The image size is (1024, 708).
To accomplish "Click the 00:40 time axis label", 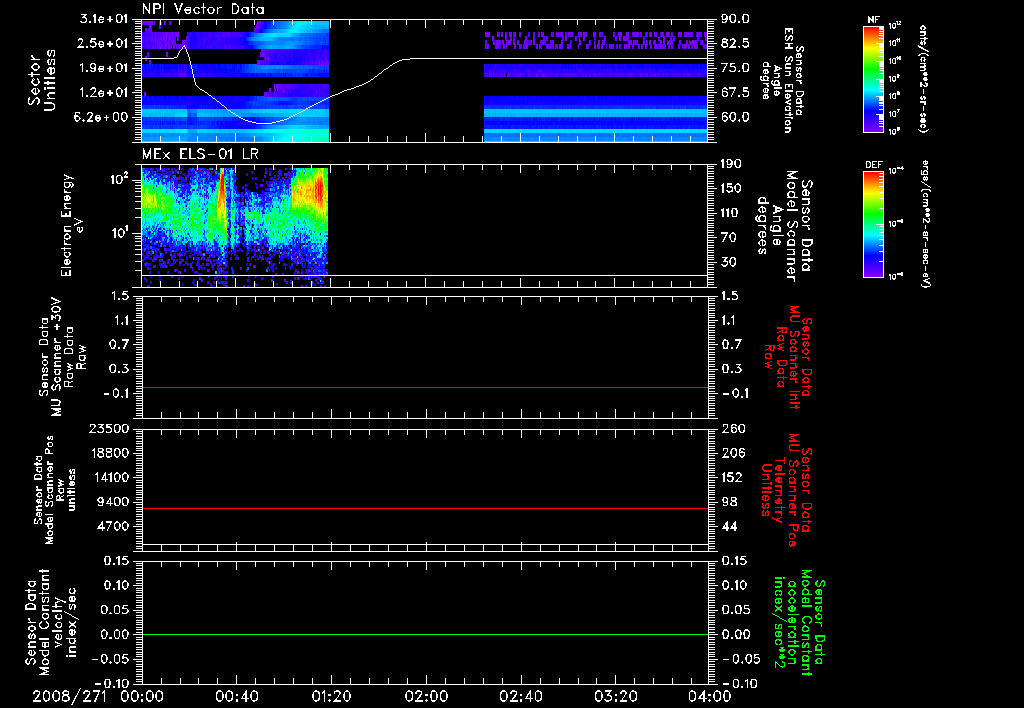I will 236,696.
